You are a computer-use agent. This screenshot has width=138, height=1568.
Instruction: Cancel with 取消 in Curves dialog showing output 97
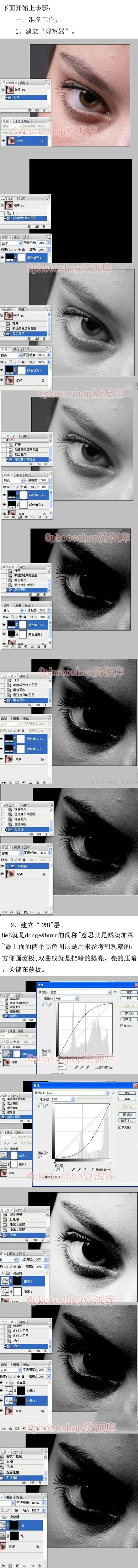coord(128,1099)
